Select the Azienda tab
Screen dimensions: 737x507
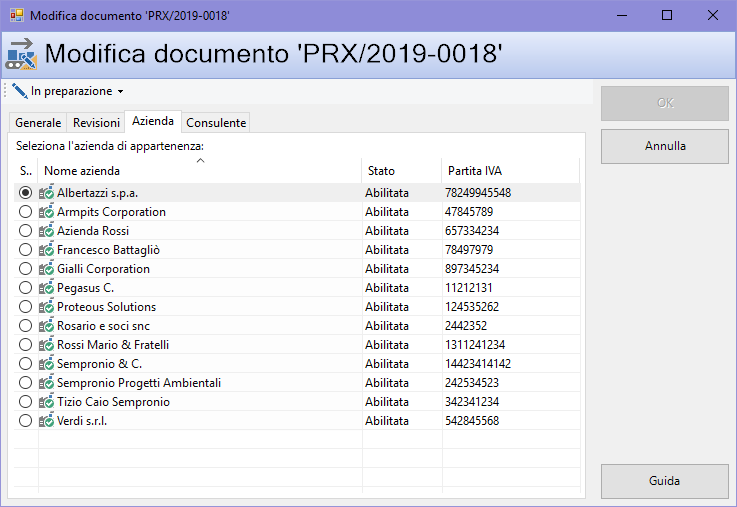point(153,121)
